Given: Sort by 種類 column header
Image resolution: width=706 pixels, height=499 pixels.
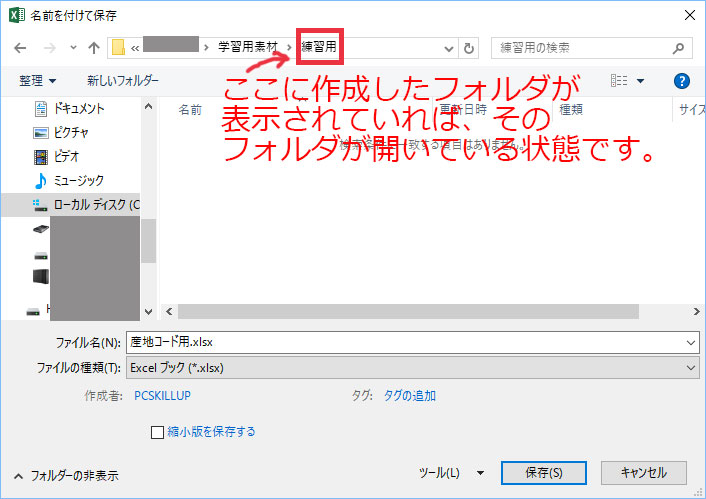Looking at the screenshot, I should (571, 109).
